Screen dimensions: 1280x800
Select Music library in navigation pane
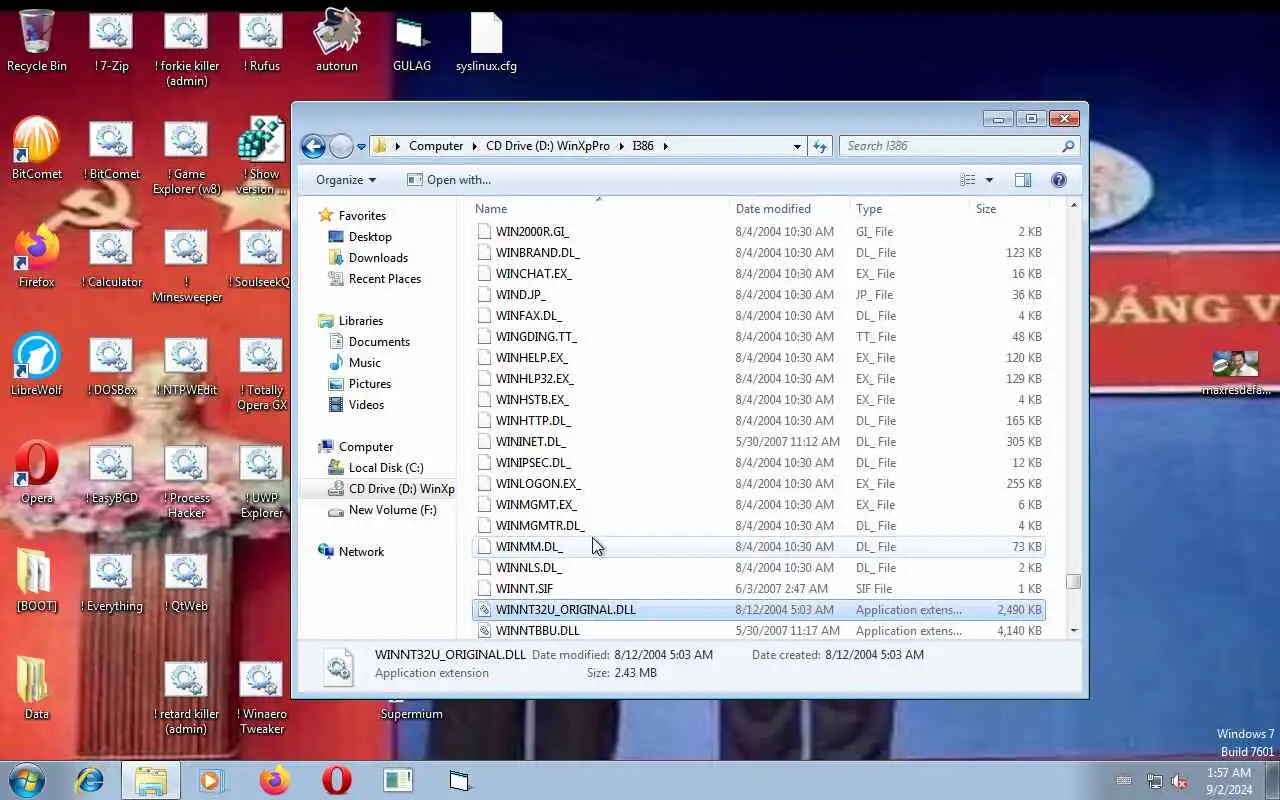[364, 363]
